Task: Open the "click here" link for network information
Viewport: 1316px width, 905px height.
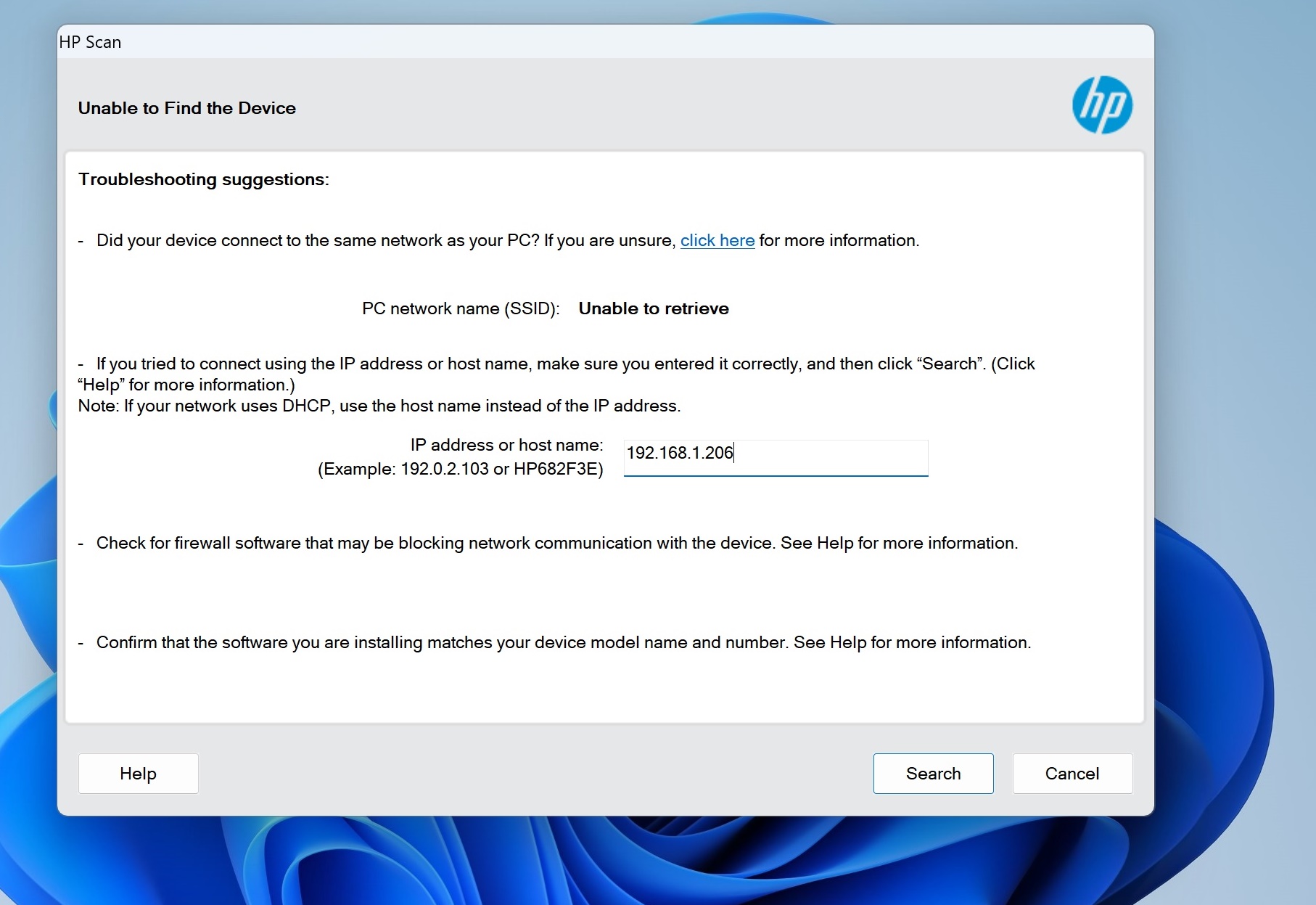Action: coord(717,240)
